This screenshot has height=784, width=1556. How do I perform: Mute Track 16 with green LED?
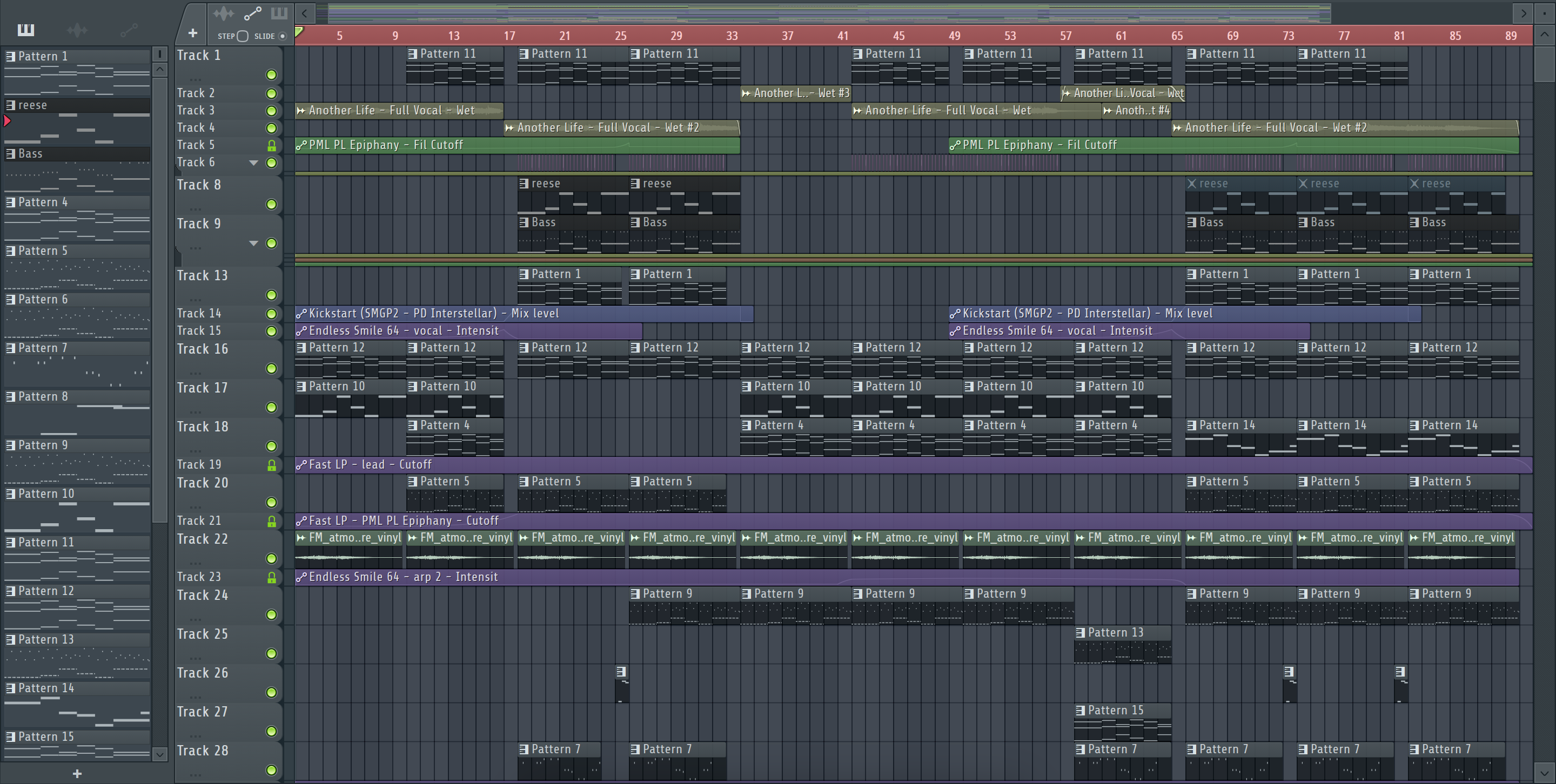click(272, 369)
